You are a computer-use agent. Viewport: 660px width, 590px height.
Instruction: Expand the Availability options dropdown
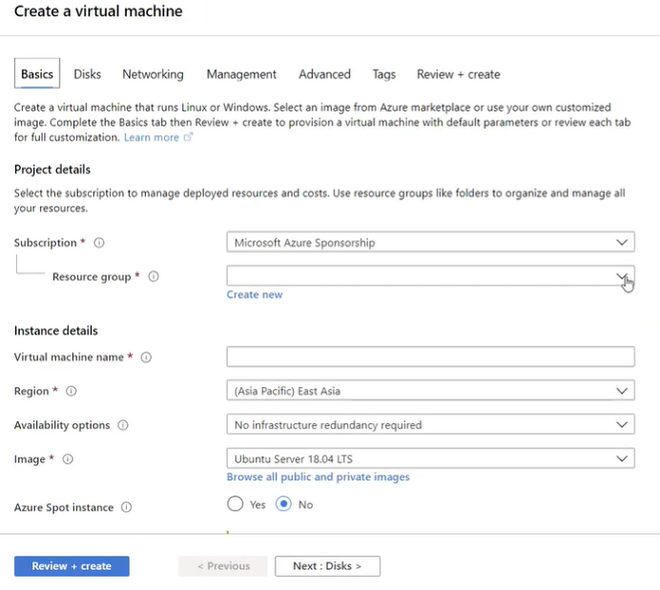(x=430, y=425)
